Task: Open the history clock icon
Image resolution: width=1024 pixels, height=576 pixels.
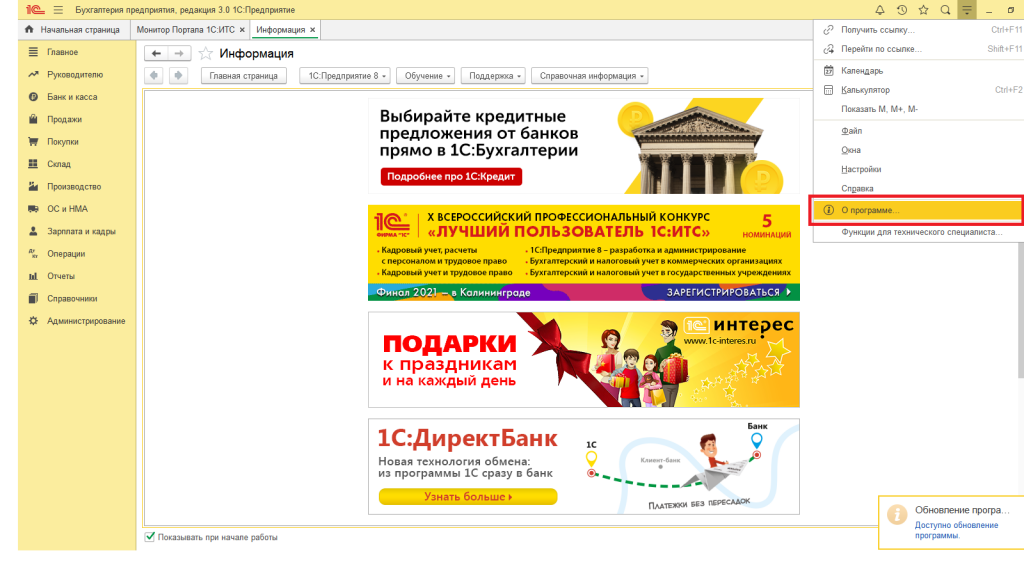Action: [x=902, y=10]
